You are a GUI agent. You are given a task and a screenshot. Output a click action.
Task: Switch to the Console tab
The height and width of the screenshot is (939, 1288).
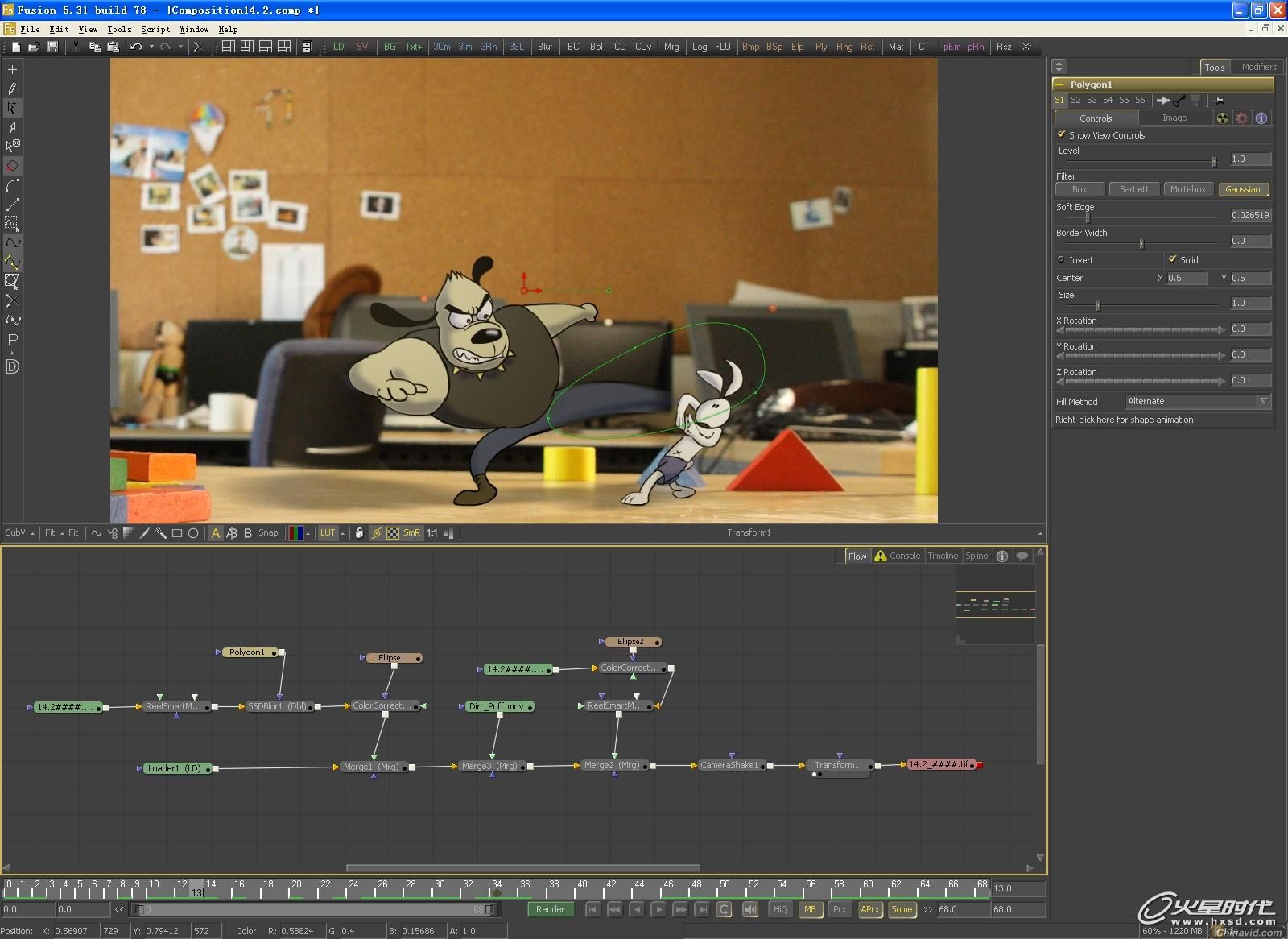(898, 556)
